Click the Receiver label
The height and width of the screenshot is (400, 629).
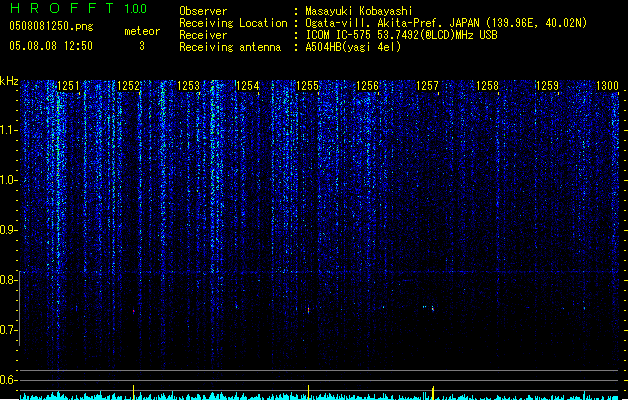(x=203, y=35)
